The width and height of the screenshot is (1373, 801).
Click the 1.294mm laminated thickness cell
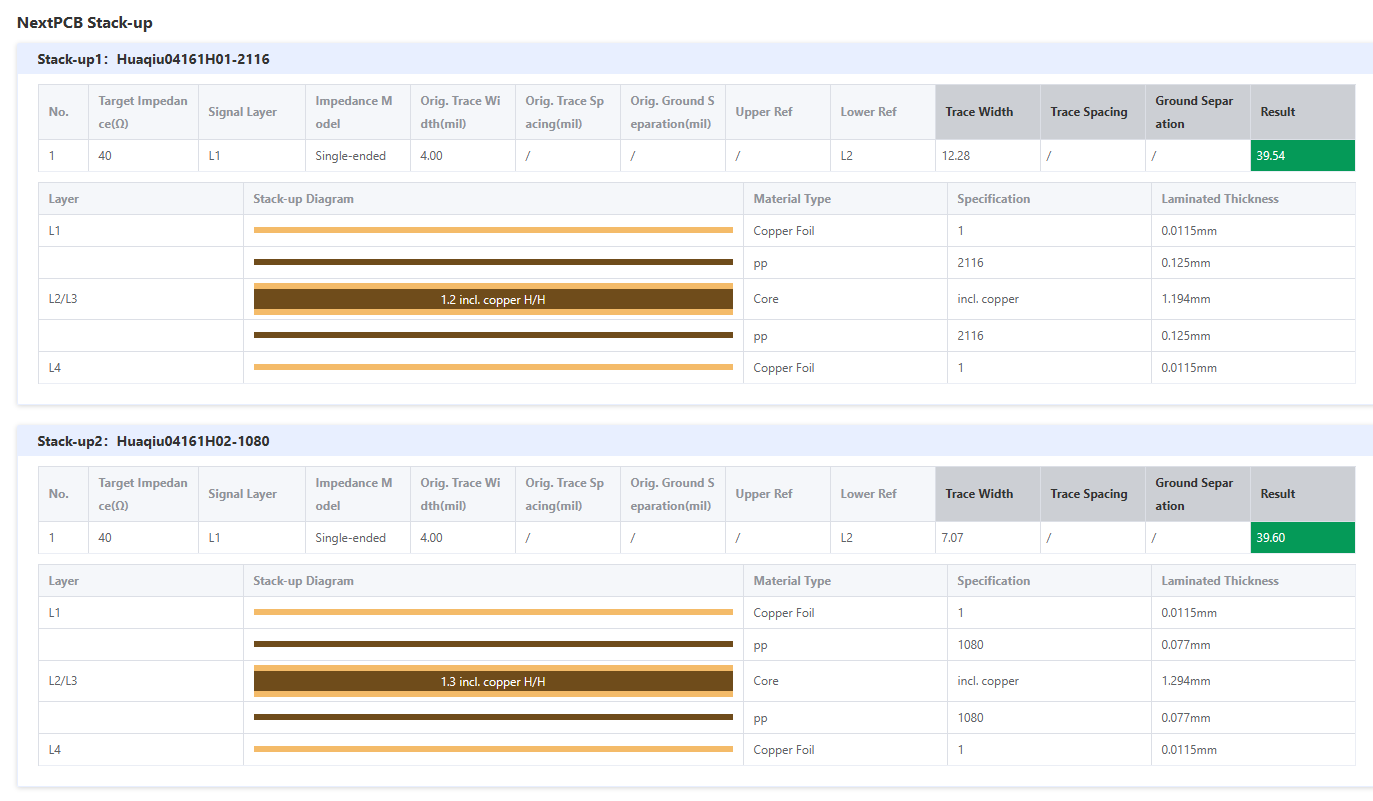coord(1186,681)
